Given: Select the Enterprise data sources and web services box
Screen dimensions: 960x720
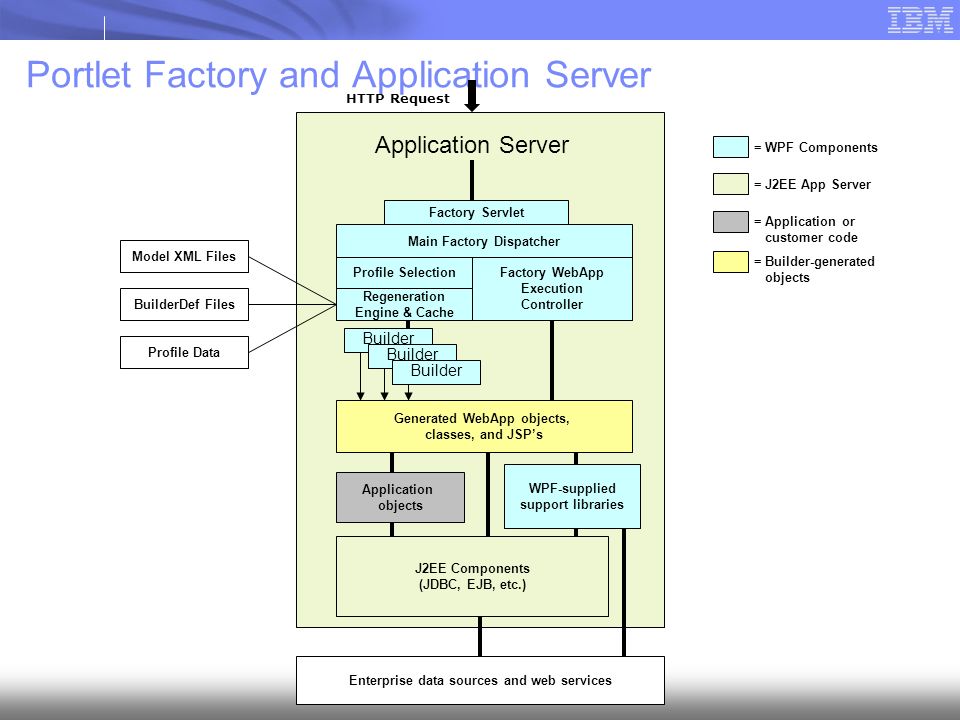Looking at the screenshot, I should click(481, 680).
